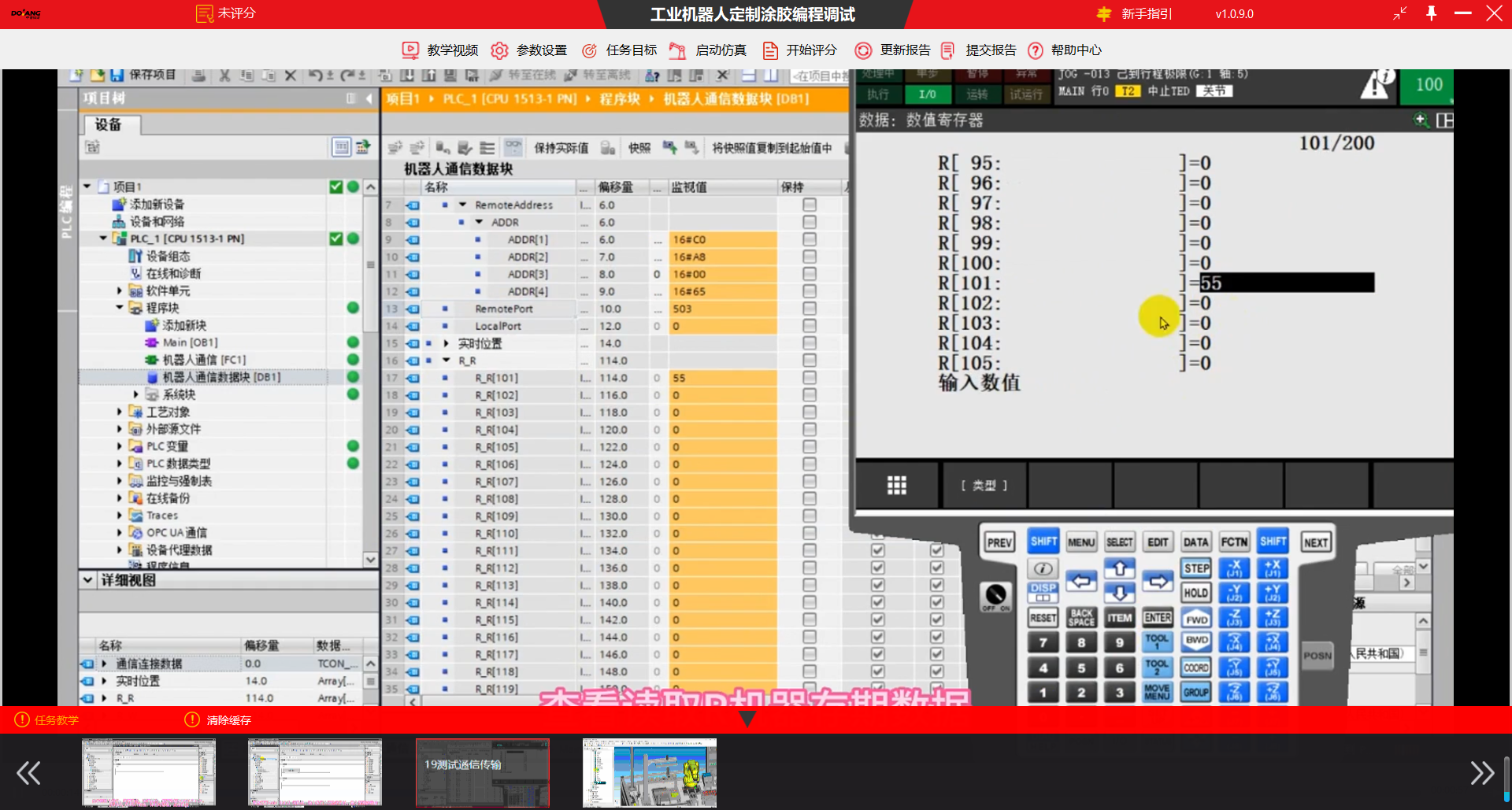
Task: Expand the 软件单元 tree node
Action: (x=120, y=290)
